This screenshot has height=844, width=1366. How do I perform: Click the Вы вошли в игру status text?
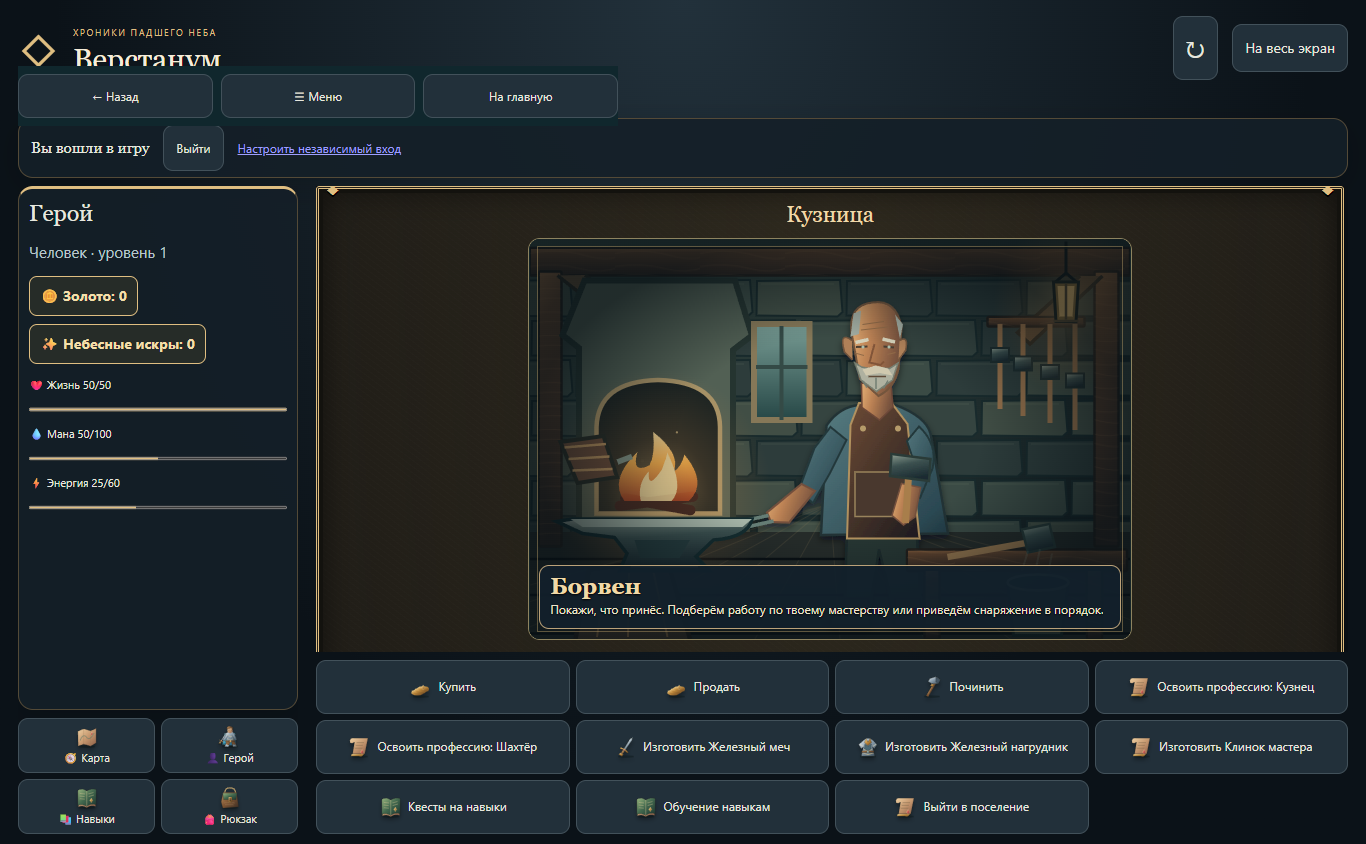click(x=90, y=148)
